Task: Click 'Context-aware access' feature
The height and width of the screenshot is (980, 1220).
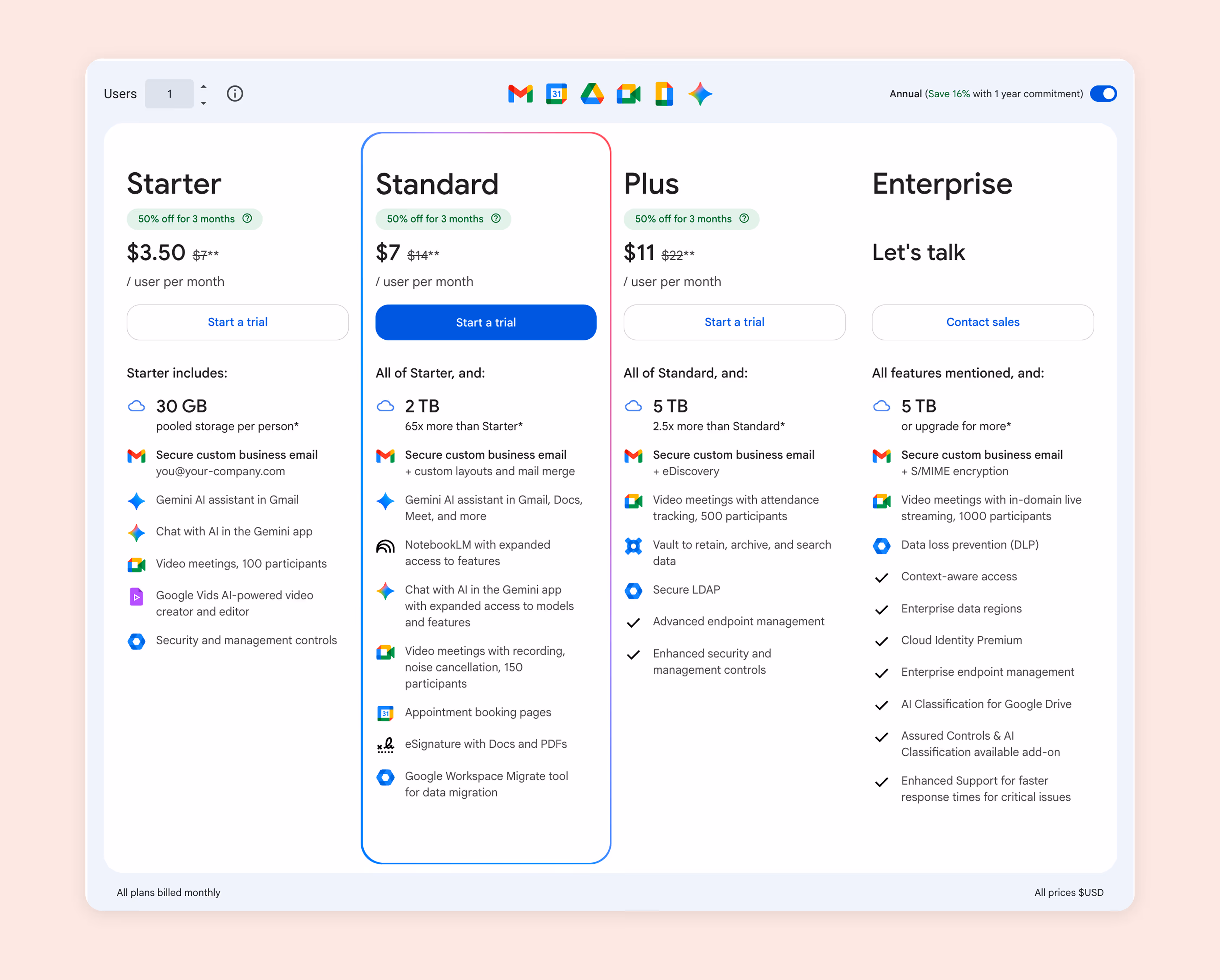Action: tap(959, 577)
